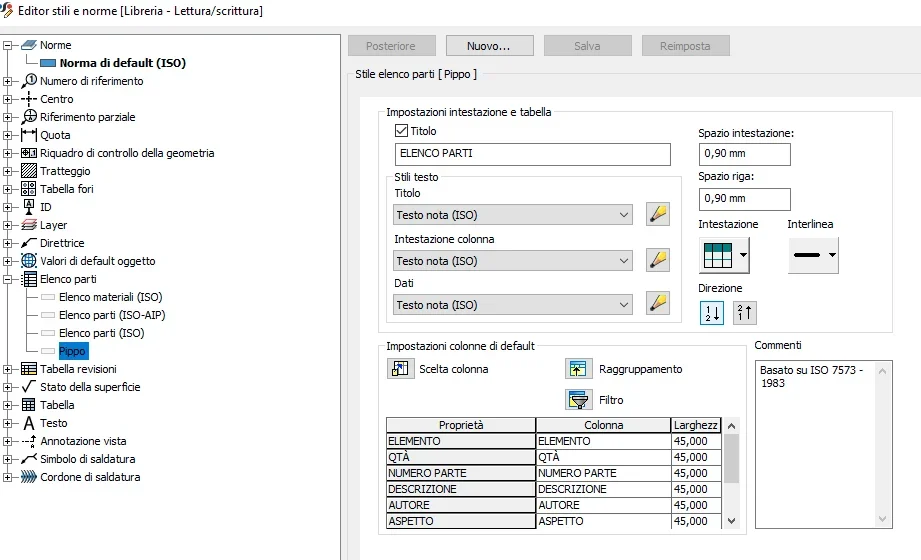Select the NUMERO PARTE property cell

tap(461, 473)
